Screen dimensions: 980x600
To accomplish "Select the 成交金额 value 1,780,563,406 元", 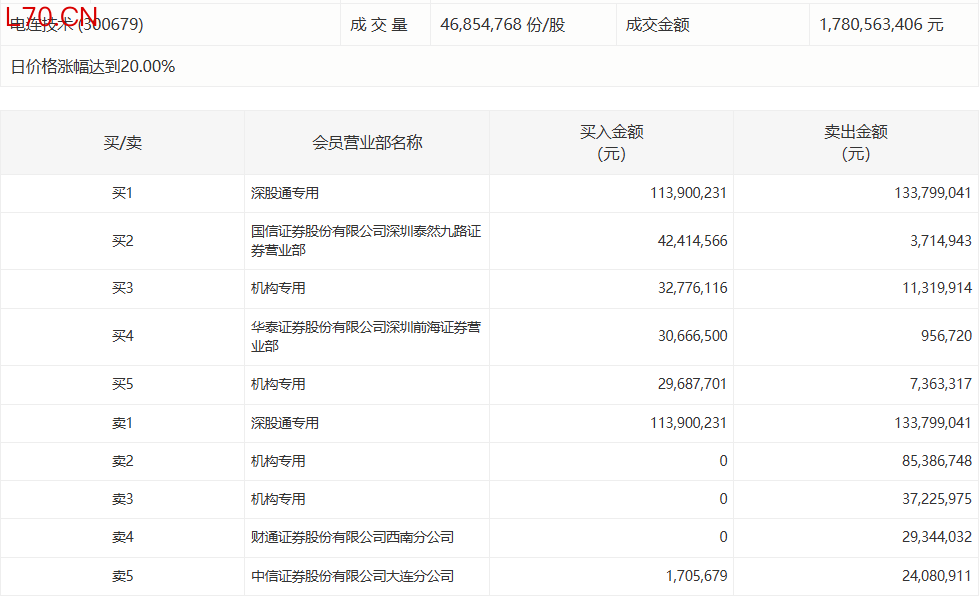I will (880, 25).
